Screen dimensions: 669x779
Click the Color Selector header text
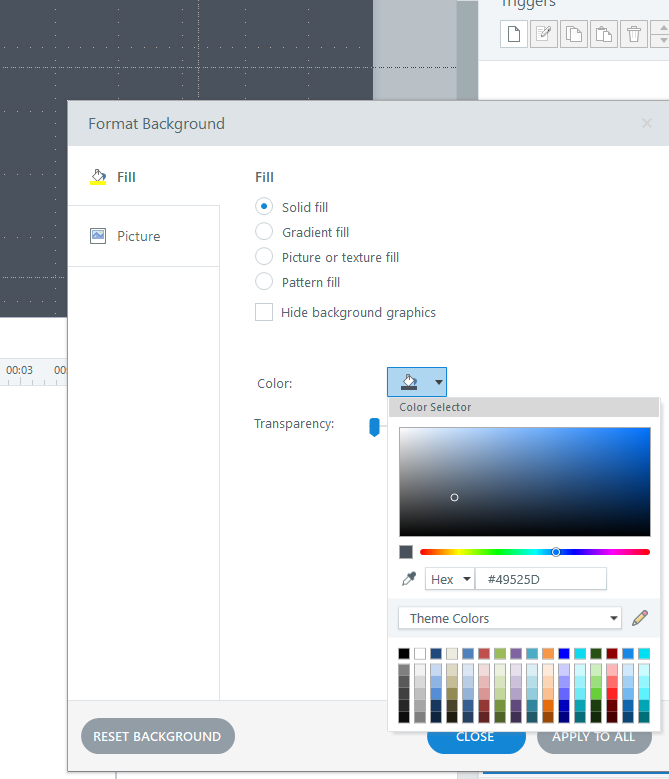coord(435,407)
